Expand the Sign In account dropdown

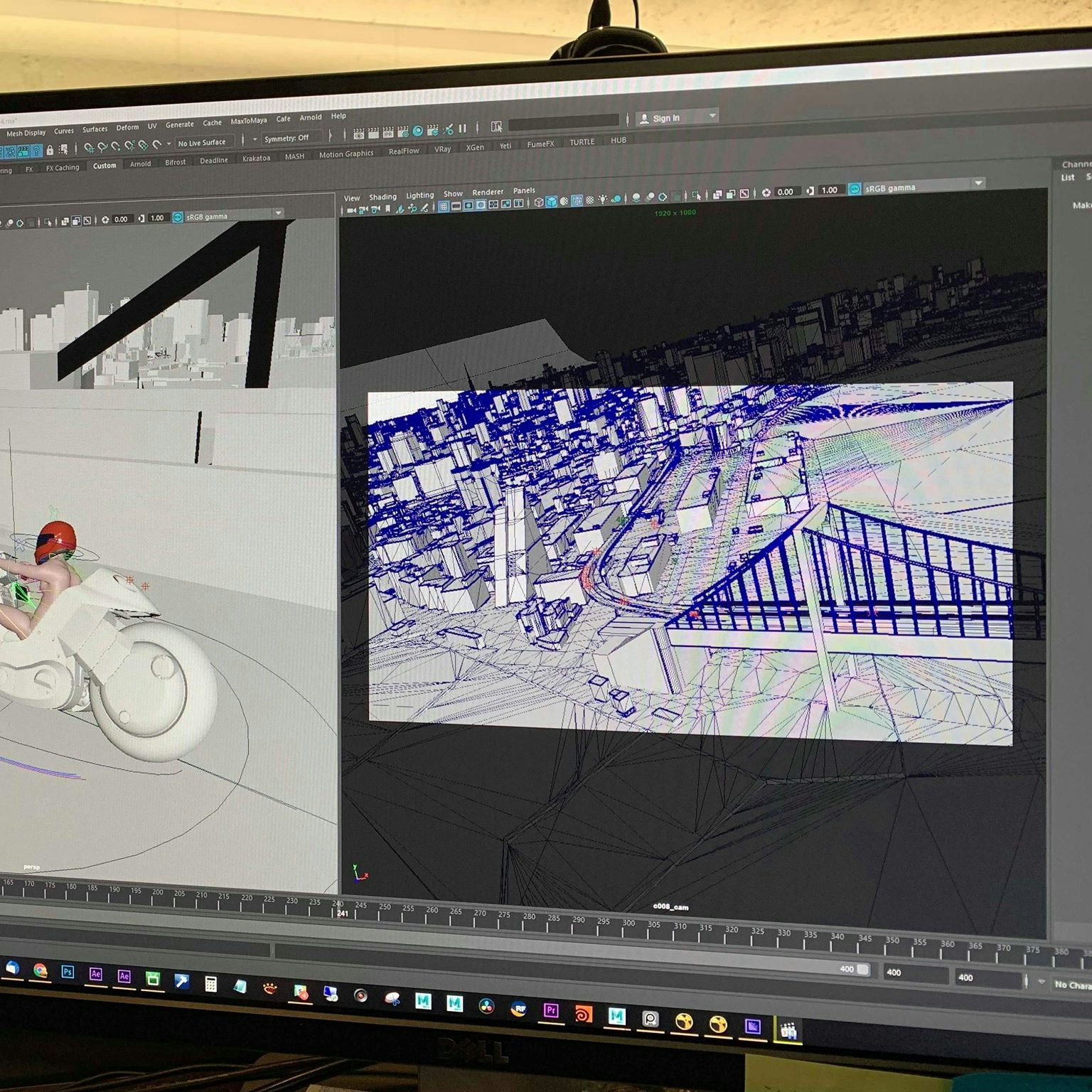click(712, 116)
